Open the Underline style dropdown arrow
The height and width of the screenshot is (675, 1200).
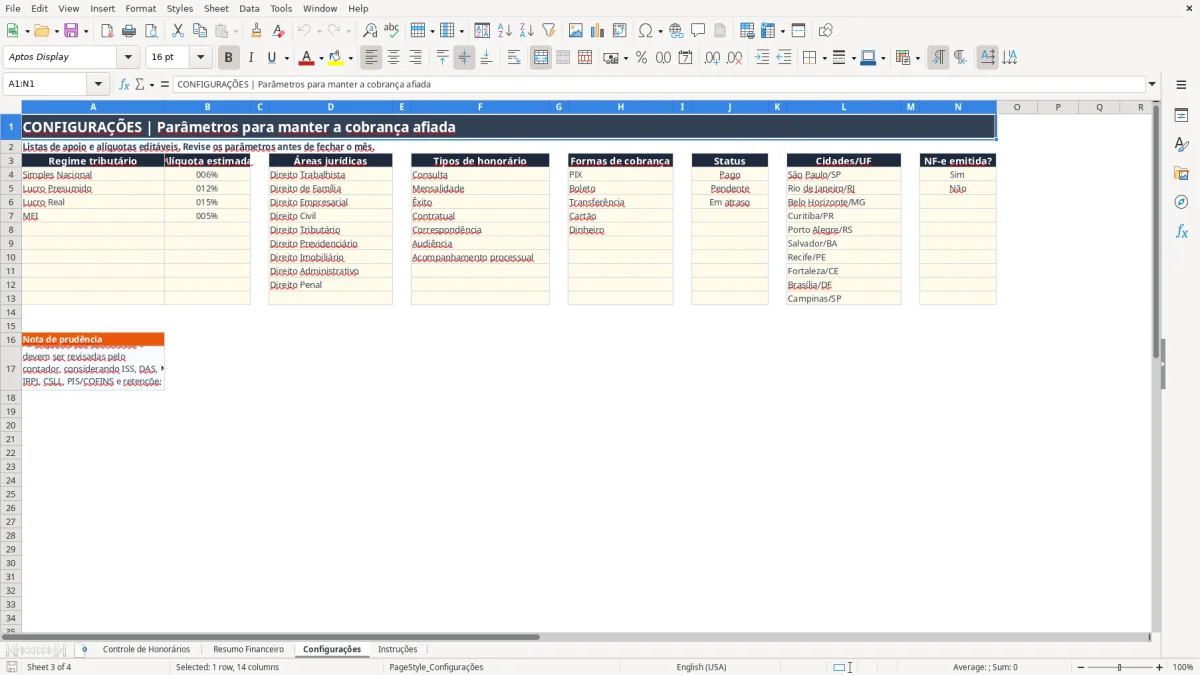[286, 58]
